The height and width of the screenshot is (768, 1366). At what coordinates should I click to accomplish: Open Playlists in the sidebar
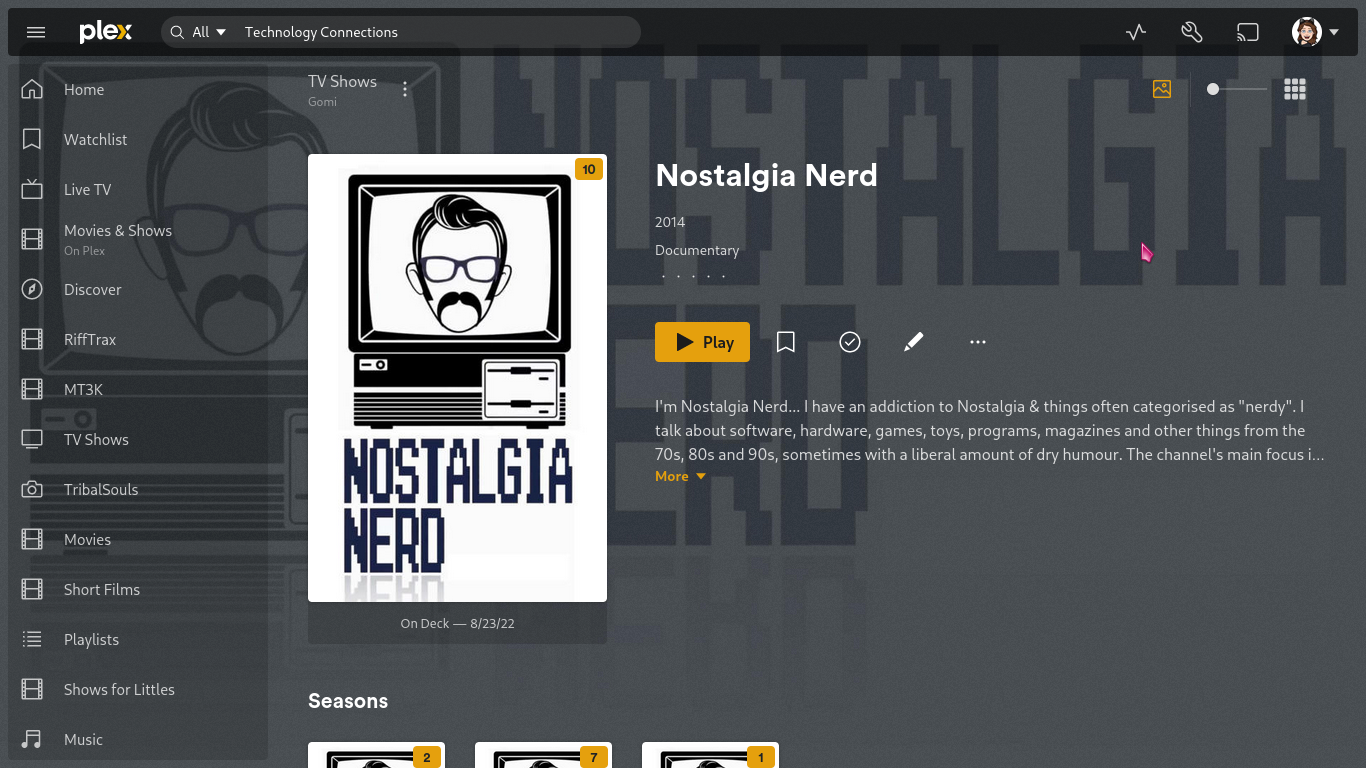point(91,640)
